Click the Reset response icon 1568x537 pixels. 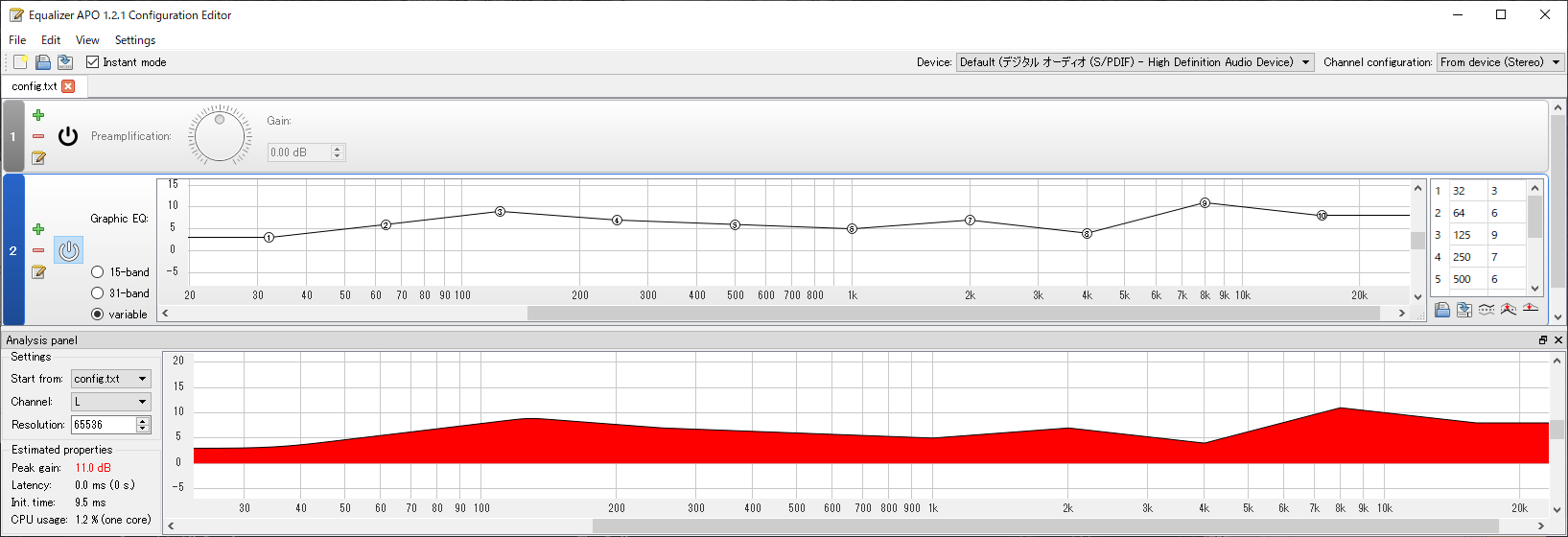[x=1531, y=310]
